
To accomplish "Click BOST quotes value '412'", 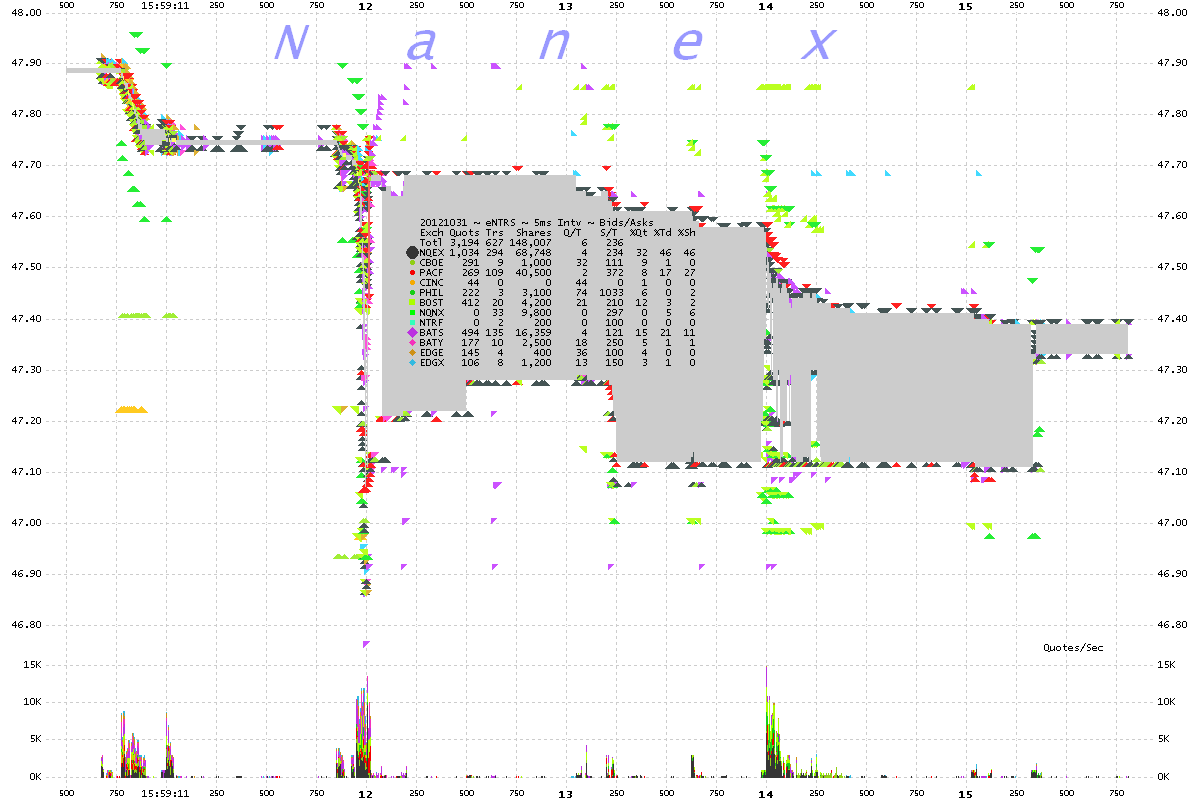I will pos(470,302).
